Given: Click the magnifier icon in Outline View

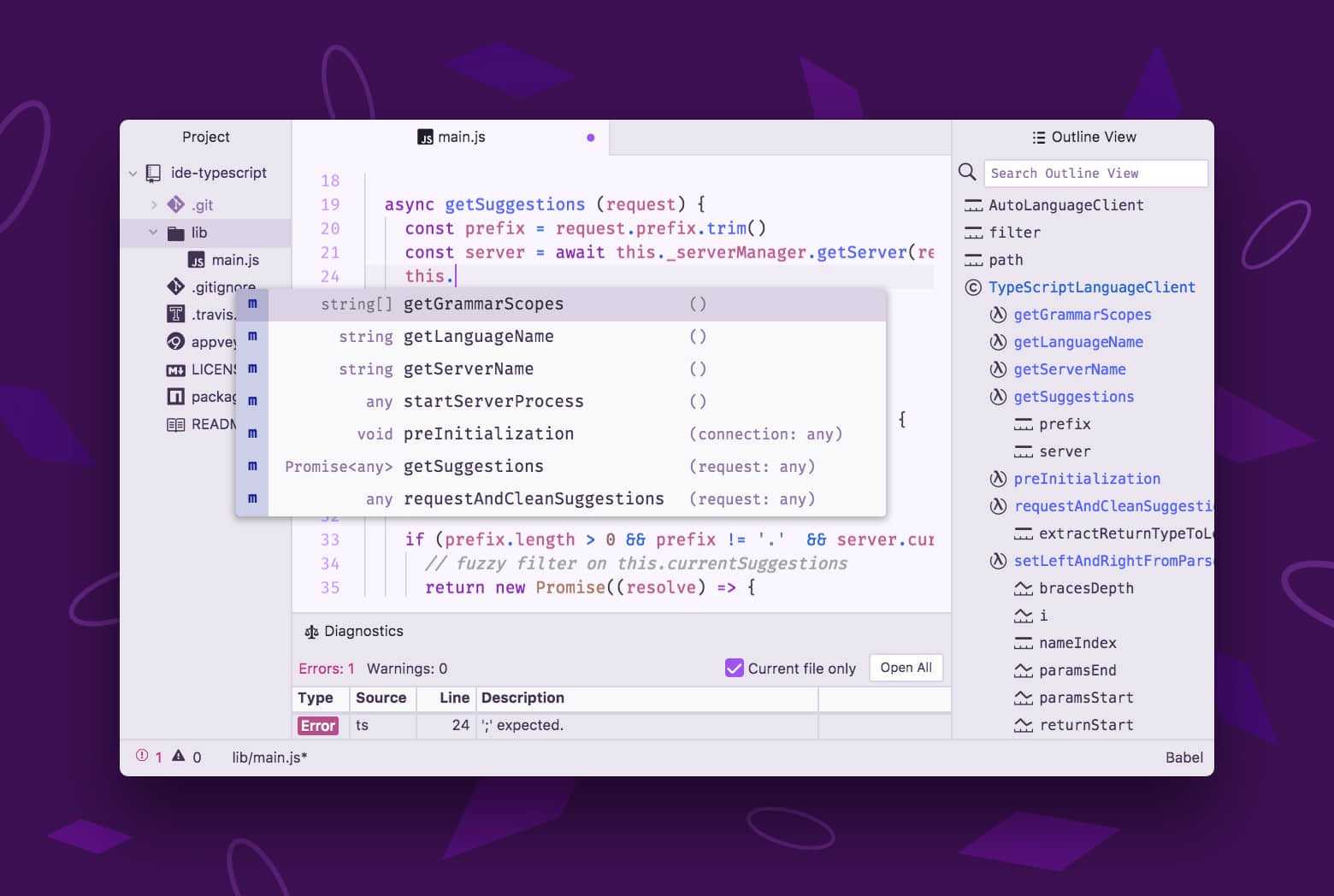Looking at the screenshot, I should click(967, 172).
